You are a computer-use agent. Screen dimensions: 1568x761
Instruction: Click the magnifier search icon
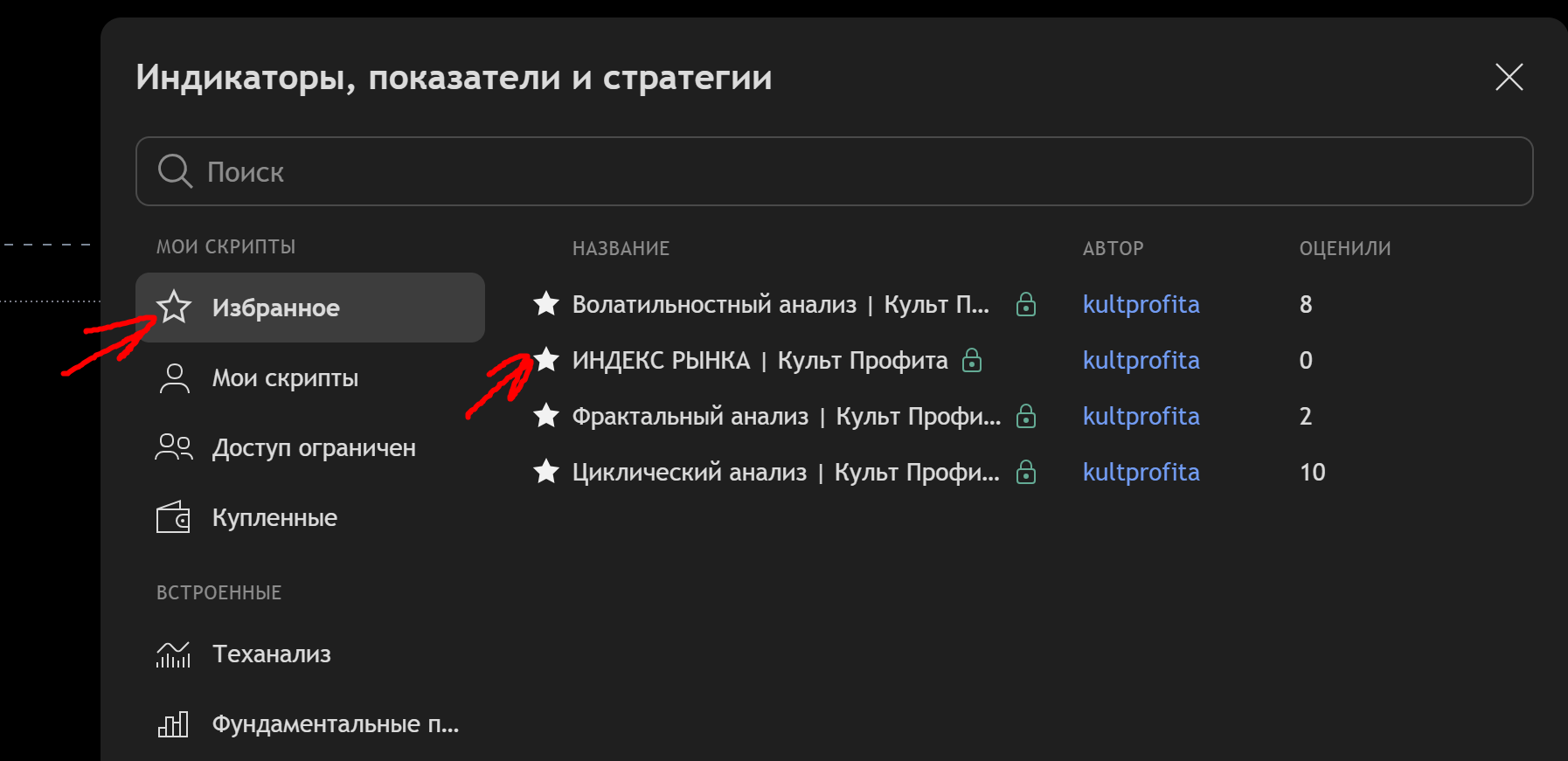click(175, 171)
